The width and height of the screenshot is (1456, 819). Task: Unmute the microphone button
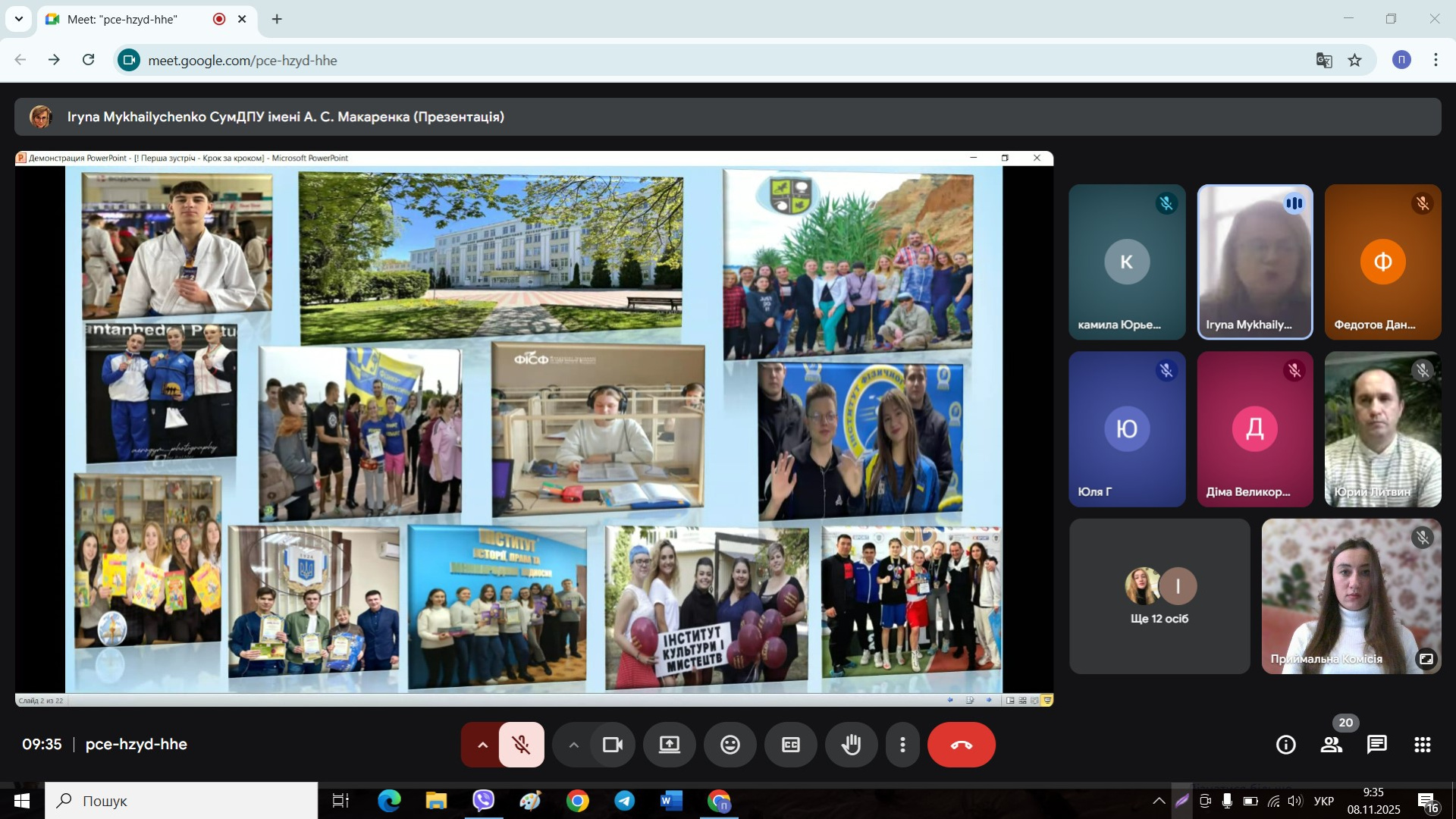click(x=522, y=745)
